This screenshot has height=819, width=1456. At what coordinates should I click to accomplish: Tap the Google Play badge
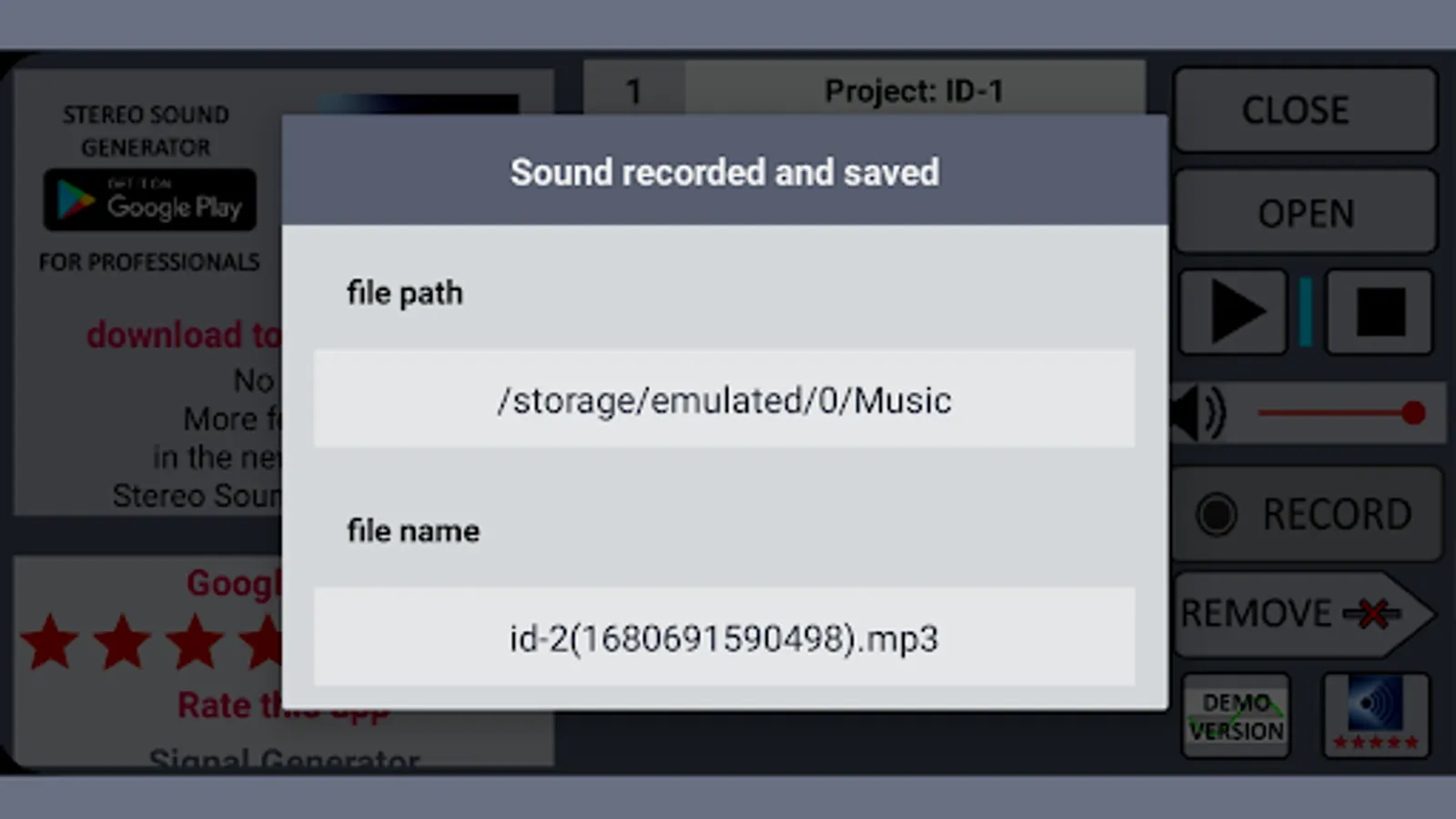click(150, 199)
